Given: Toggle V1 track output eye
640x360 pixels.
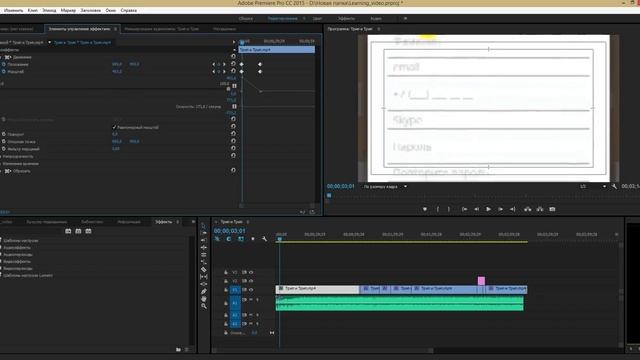Looking at the screenshot, I should click(251, 290).
